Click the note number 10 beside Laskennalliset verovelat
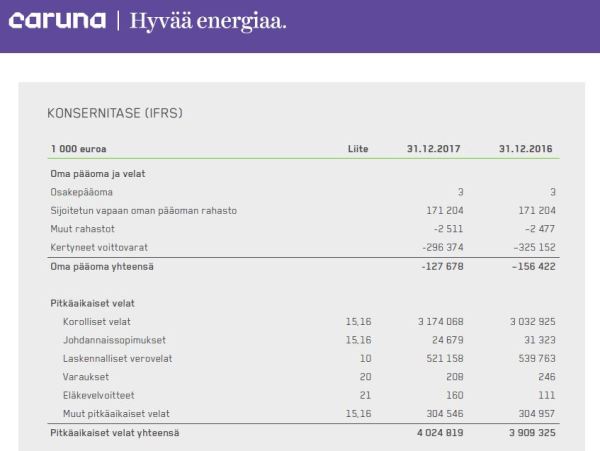The height and width of the screenshot is (451, 600). point(364,358)
